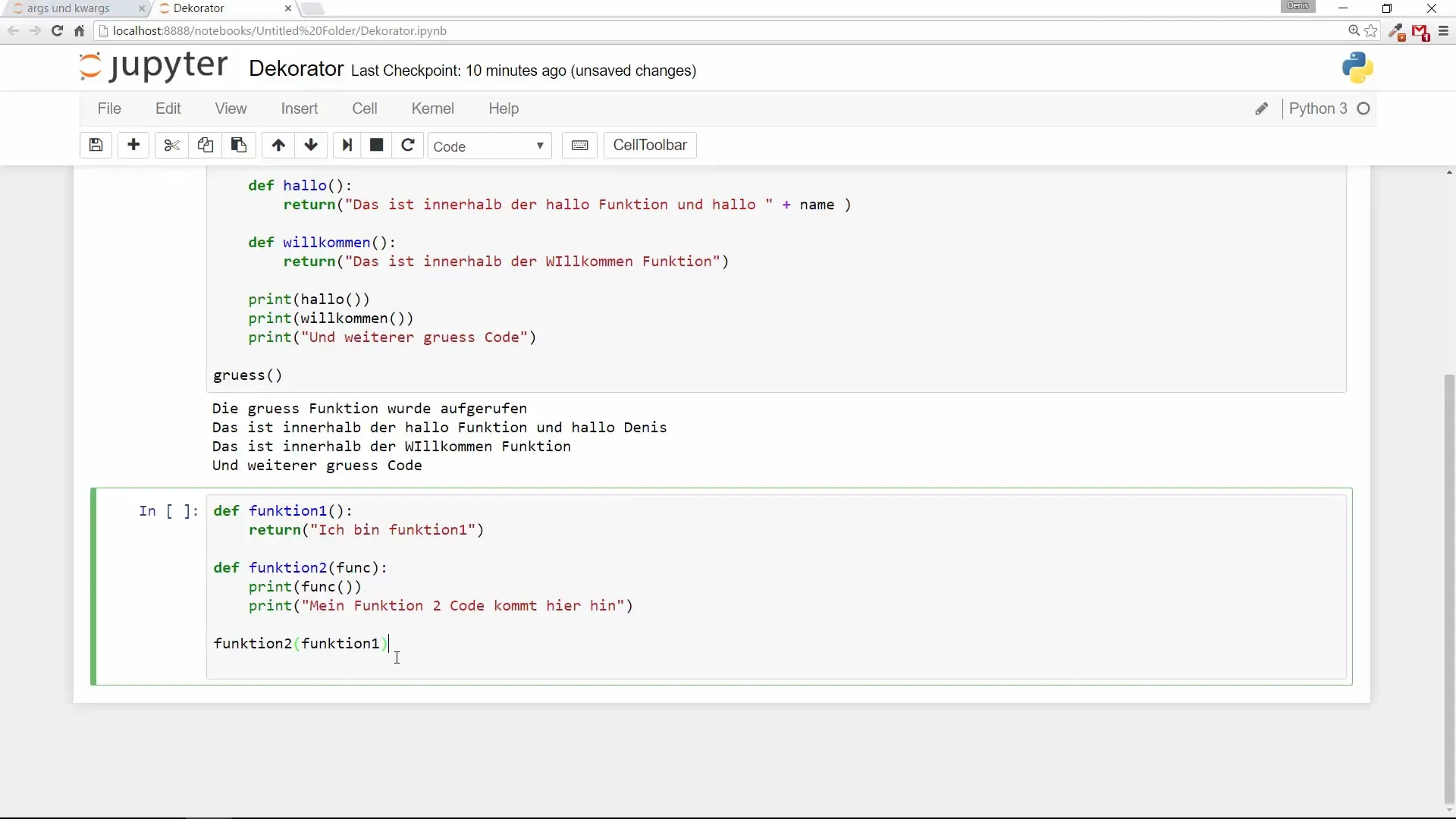Open the cell type Code dropdown
This screenshot has height=819, width=1456.
point(489,146)
